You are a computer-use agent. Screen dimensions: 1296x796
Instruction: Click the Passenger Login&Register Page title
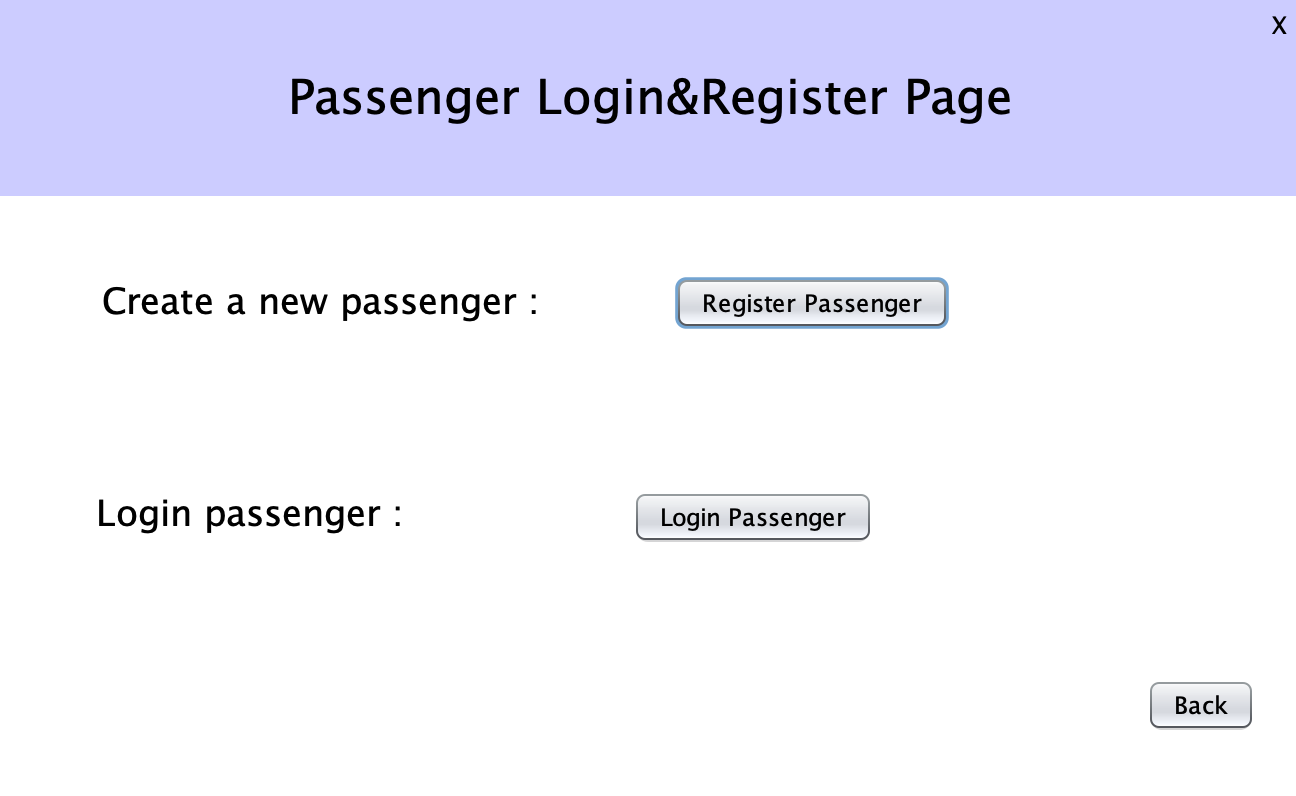coord(649,97)
